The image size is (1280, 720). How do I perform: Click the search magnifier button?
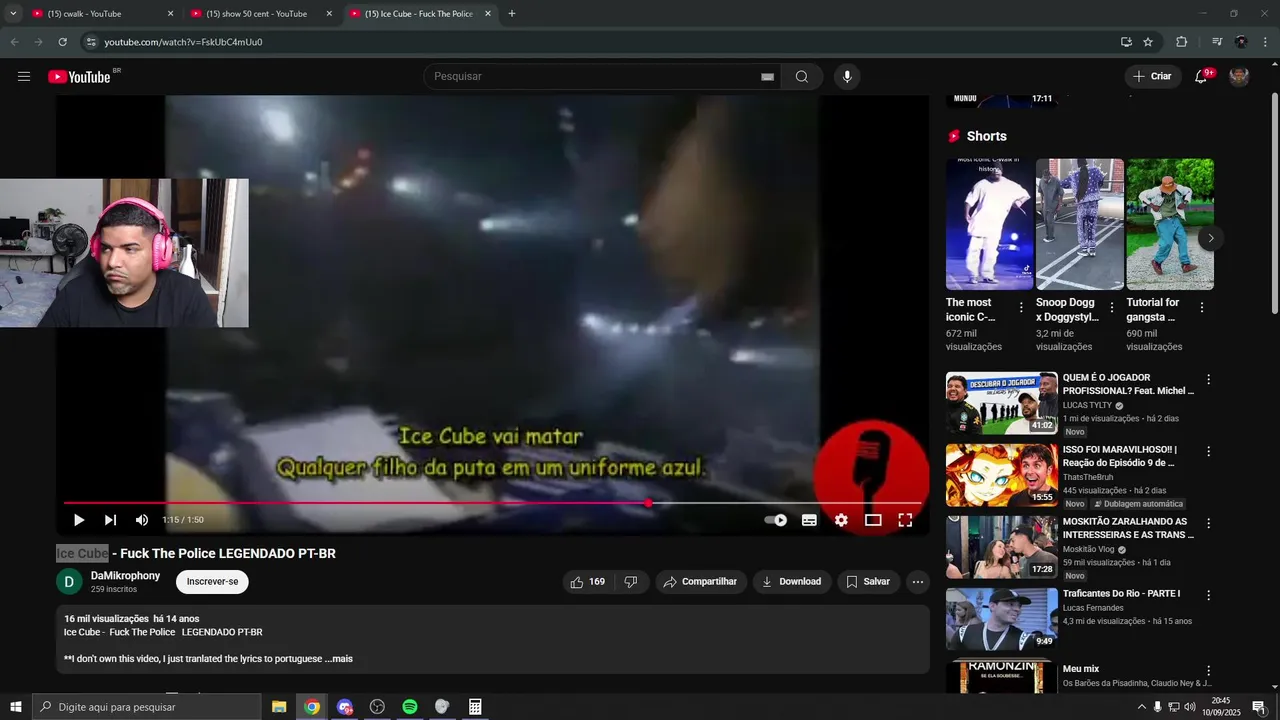(802, 77)
